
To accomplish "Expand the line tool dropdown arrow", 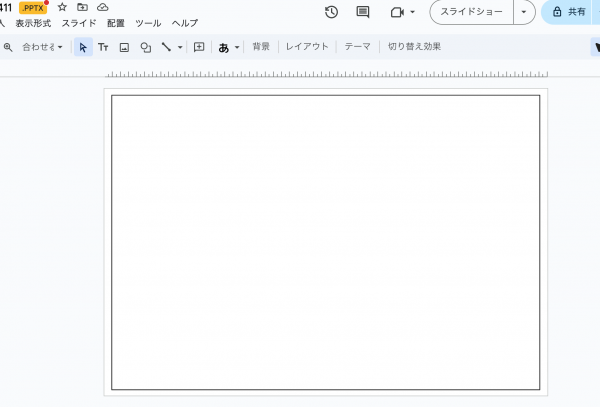I will 180,47.
